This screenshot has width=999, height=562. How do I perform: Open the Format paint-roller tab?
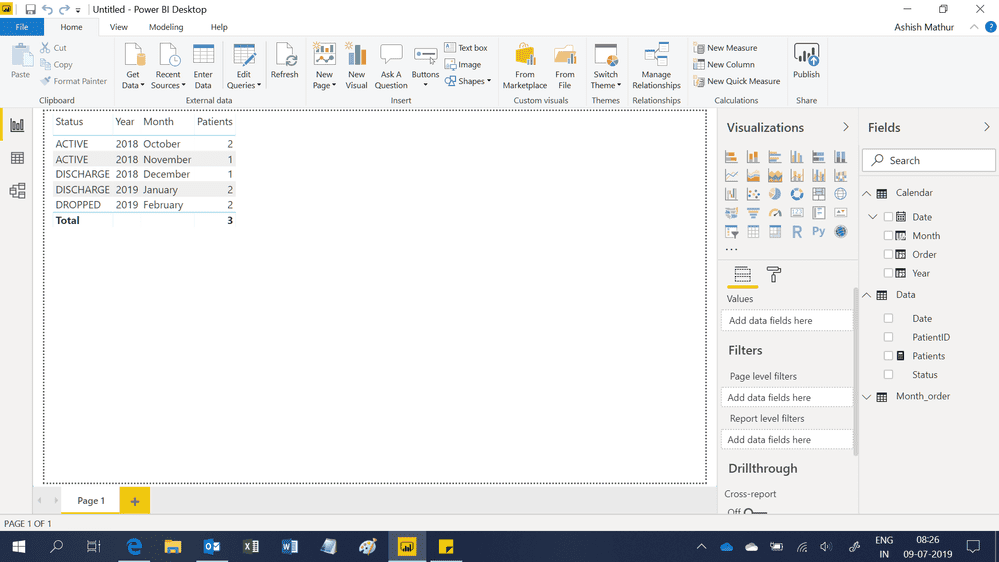coord(773,275)
